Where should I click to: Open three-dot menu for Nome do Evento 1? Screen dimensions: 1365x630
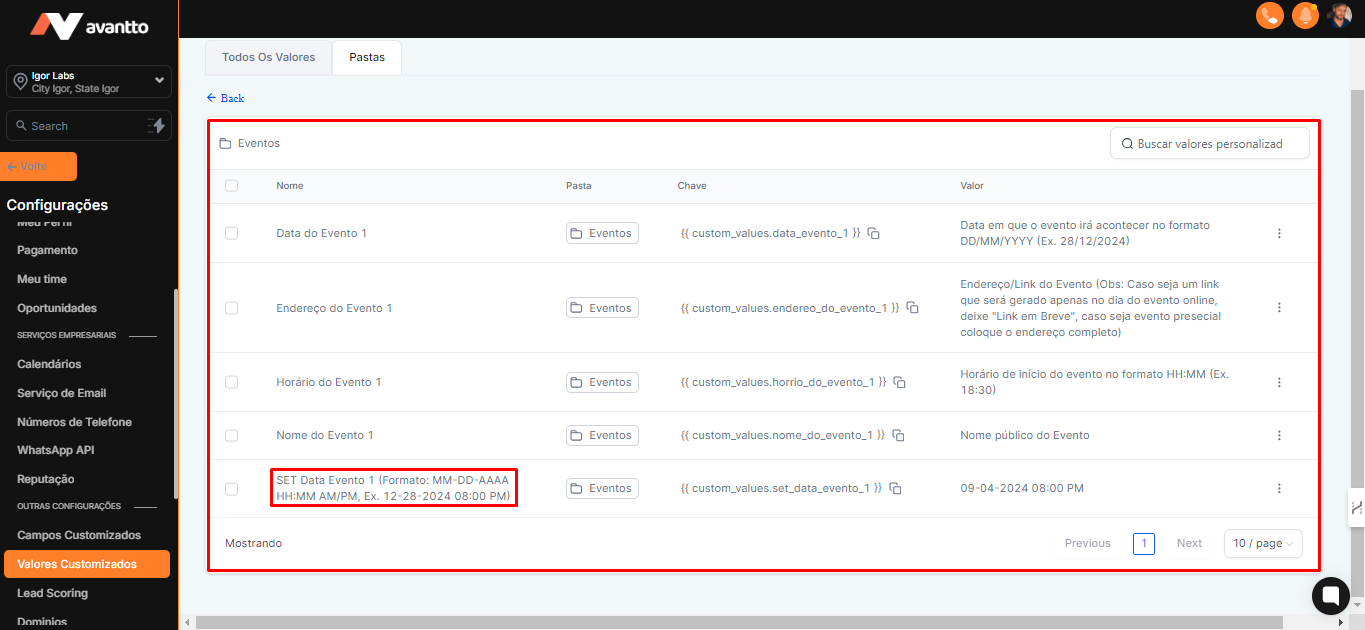pyautogui.click(x=1279, y=435)
